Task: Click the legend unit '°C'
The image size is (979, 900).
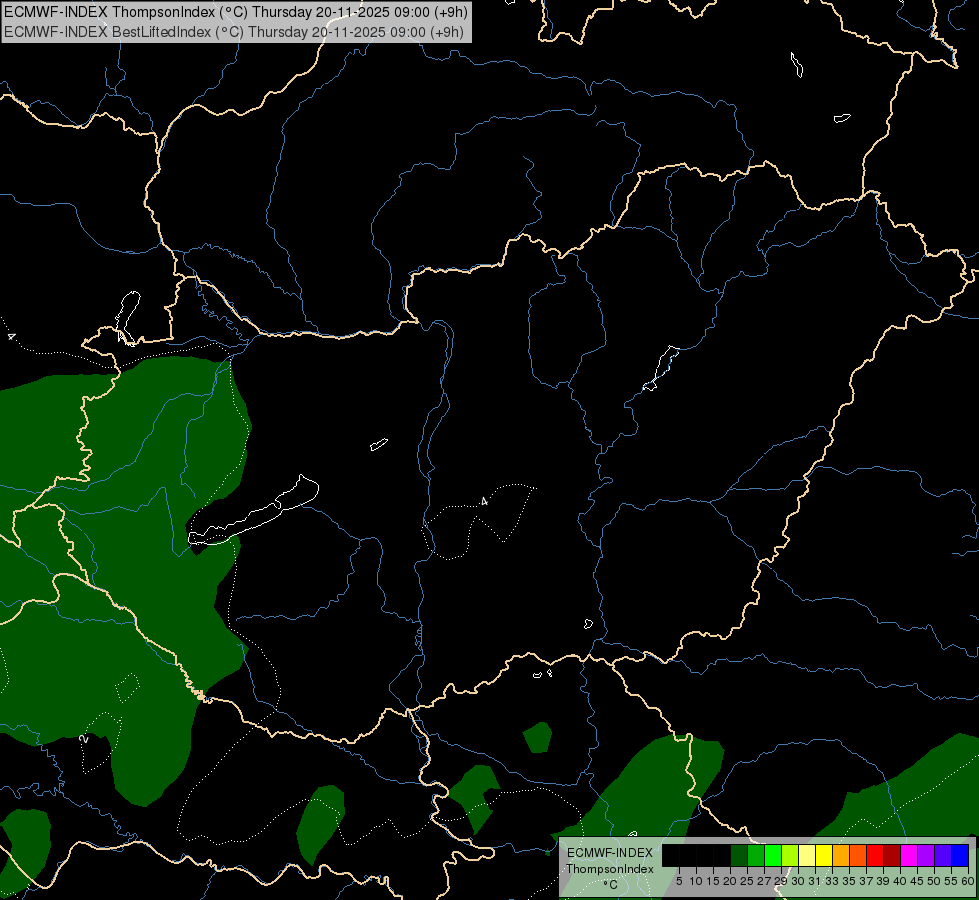Action: (610, 885)
